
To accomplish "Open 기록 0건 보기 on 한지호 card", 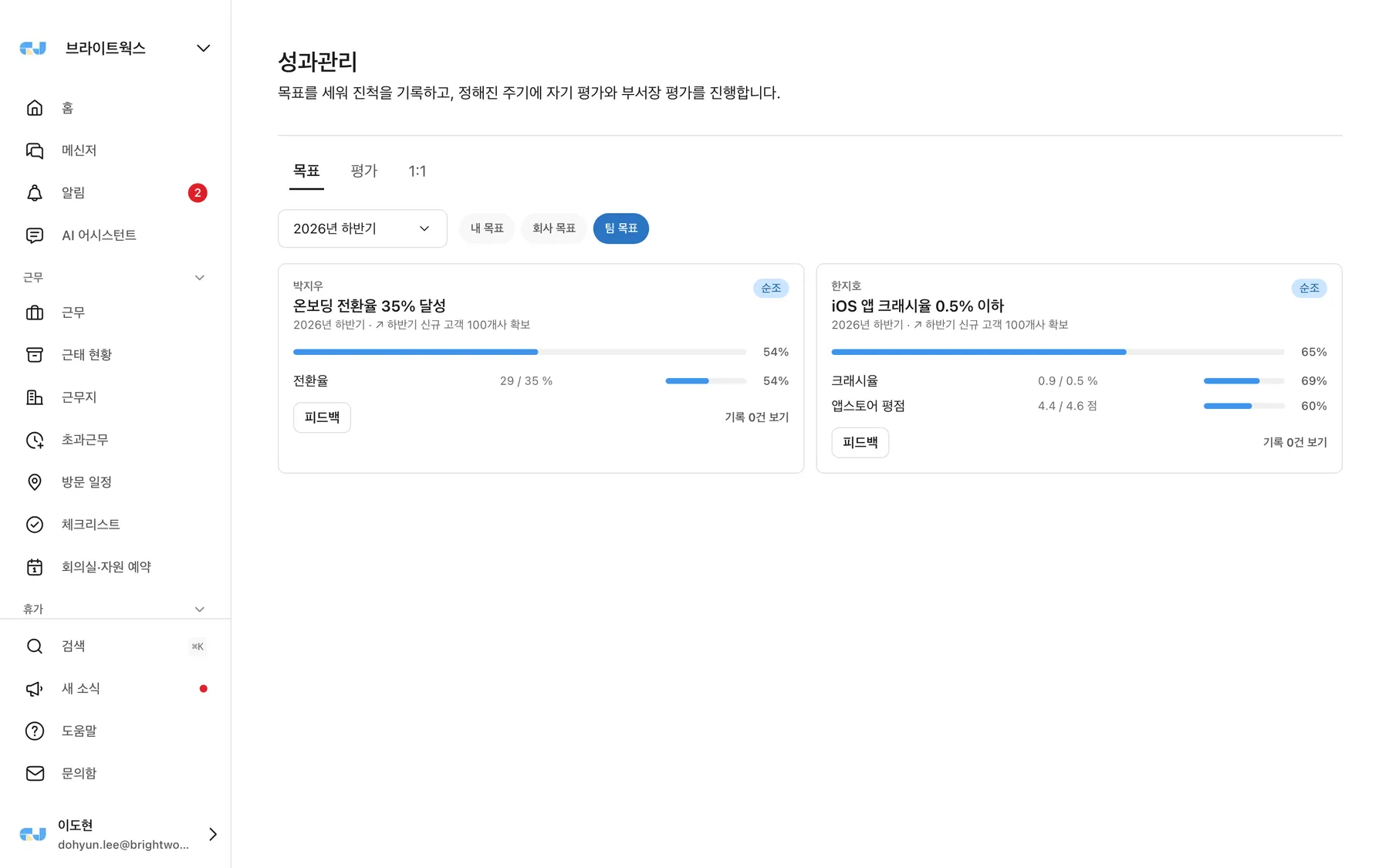I will (1295, 443).
